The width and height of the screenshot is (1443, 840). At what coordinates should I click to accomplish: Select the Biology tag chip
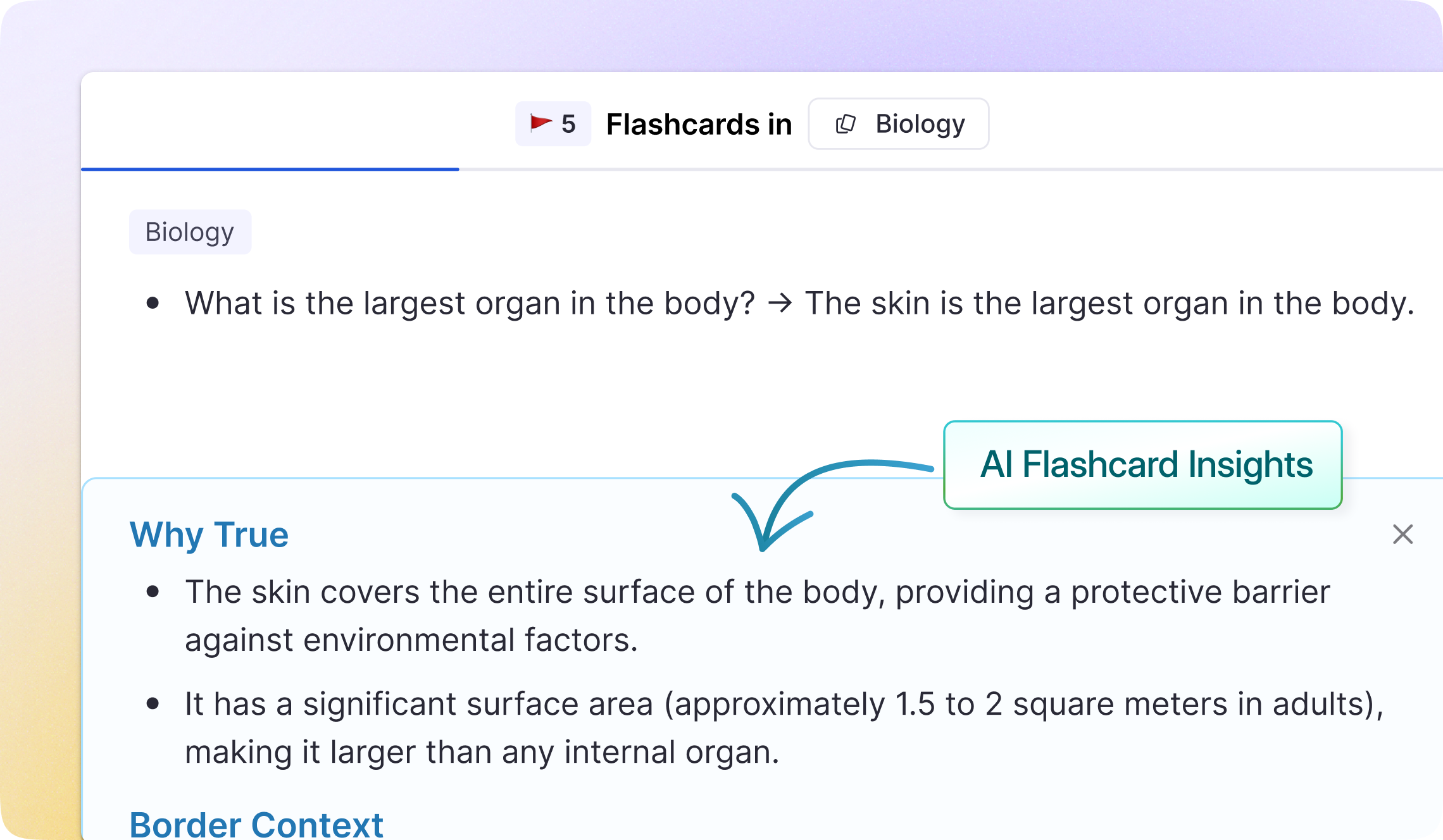[190, 232]
